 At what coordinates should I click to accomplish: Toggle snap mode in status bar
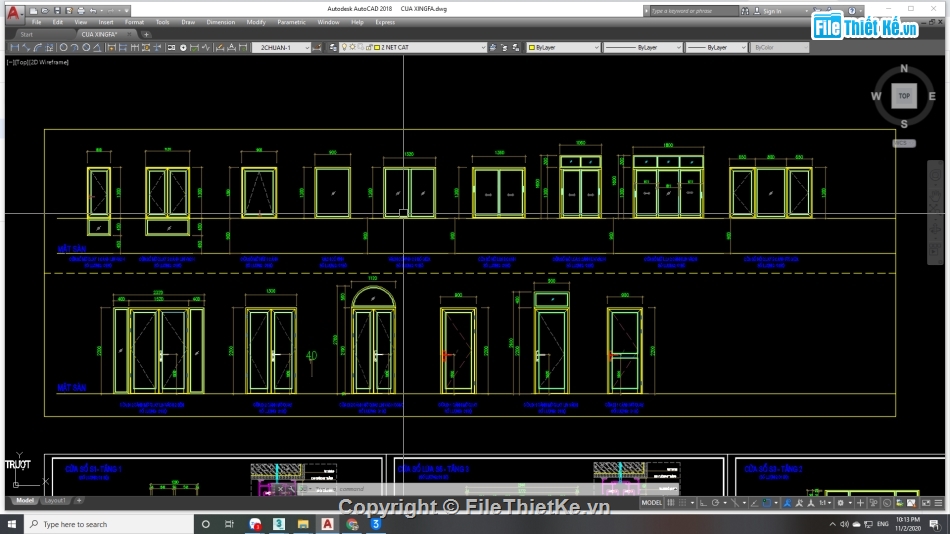[683, 502]
